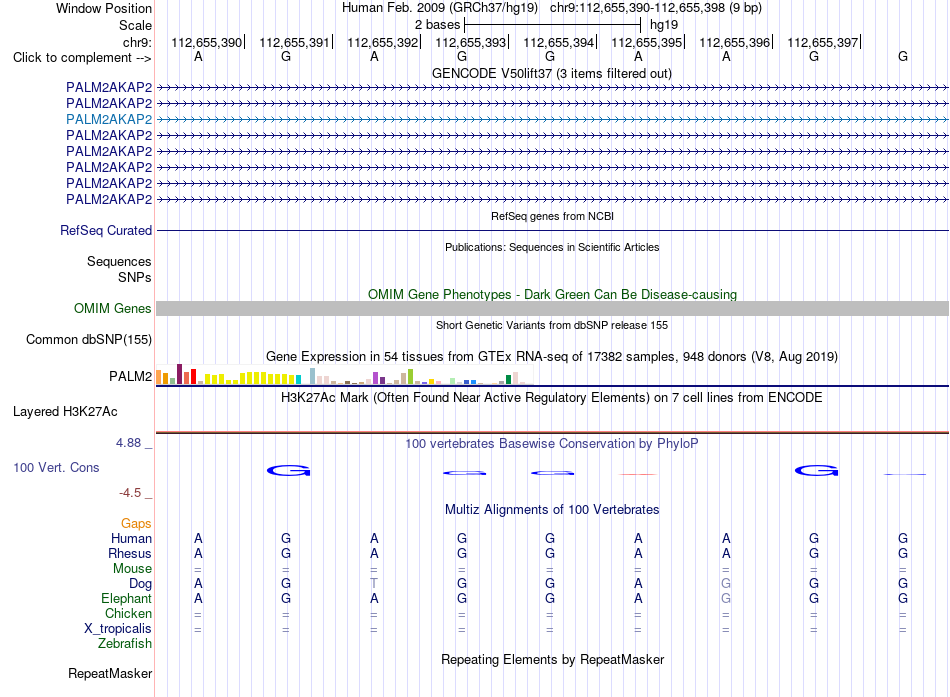Open the 100 Vert. Cons label
950x697 pixels.
point(56,467)
